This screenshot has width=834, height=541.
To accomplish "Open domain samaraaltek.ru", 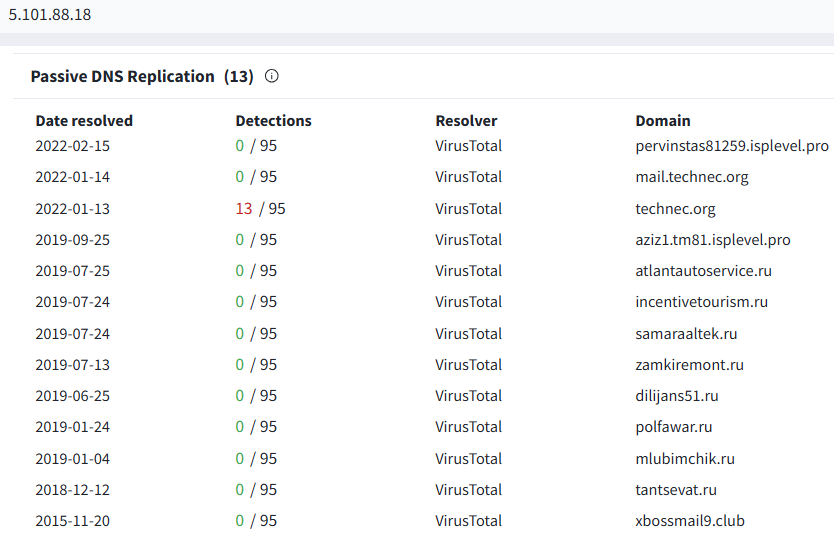I will [686, 334].
